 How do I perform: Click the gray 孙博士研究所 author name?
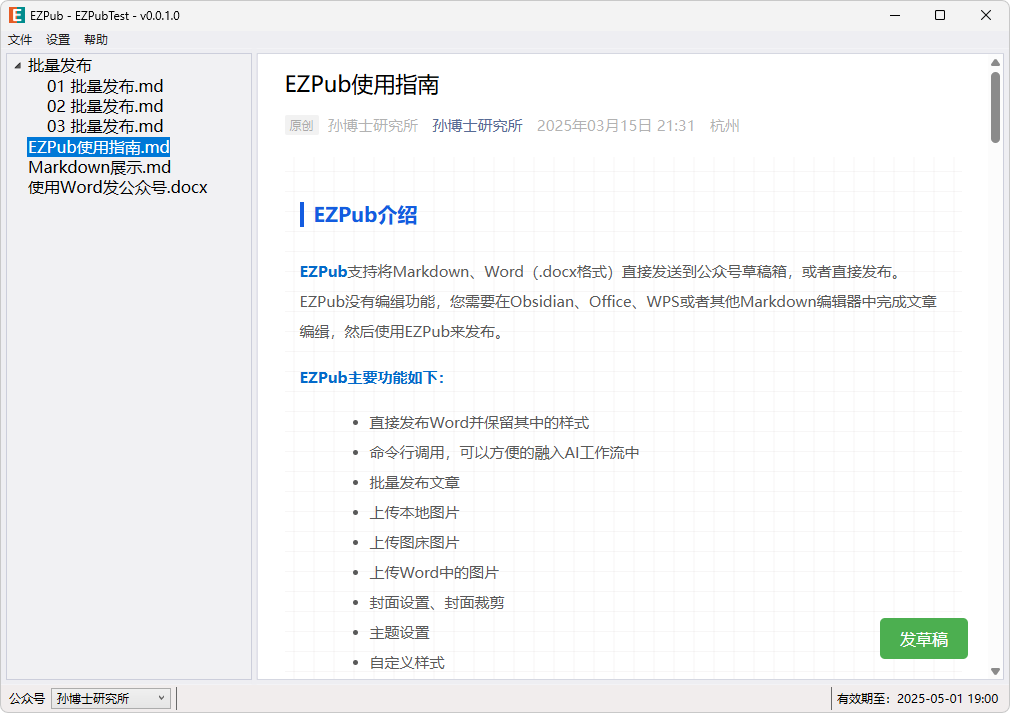(373, 126)
